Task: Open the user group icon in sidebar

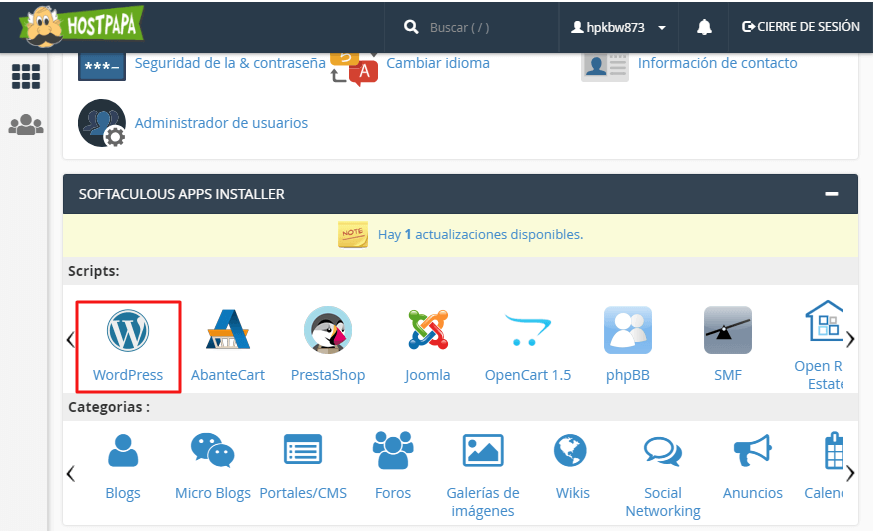Action: point(26,125)
